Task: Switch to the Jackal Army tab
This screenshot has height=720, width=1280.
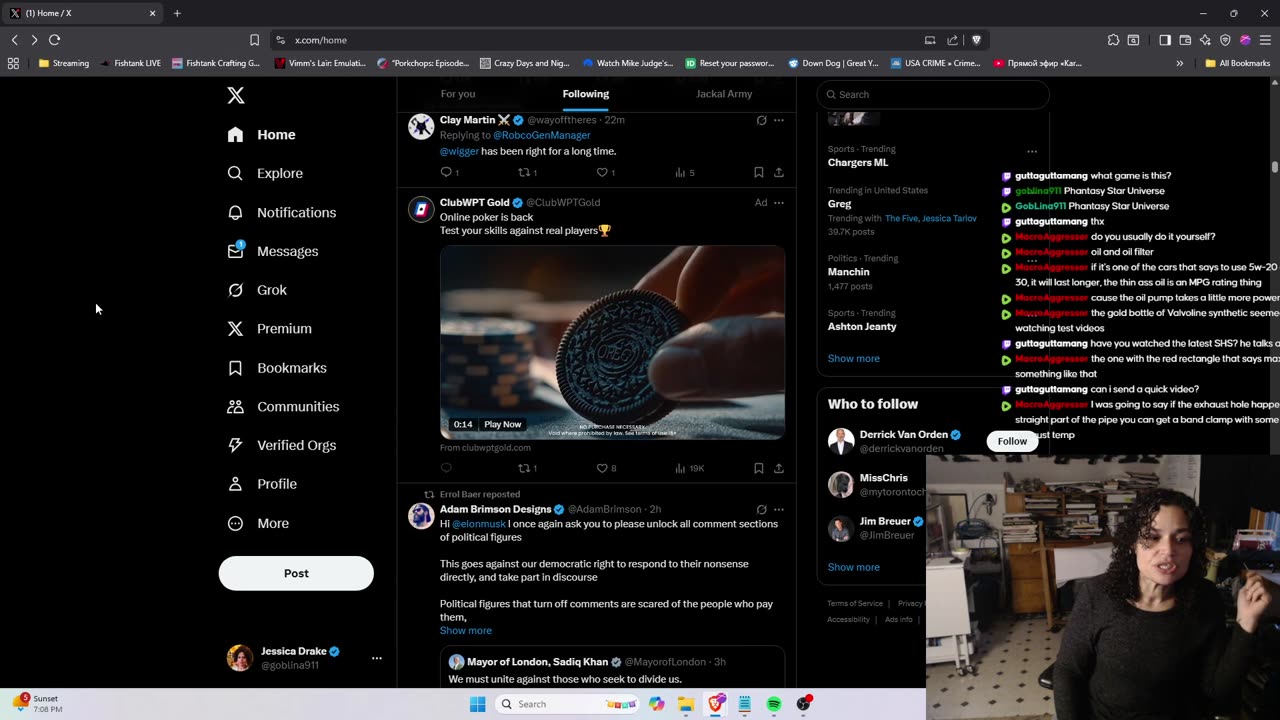Action: (x=724, y=94)
